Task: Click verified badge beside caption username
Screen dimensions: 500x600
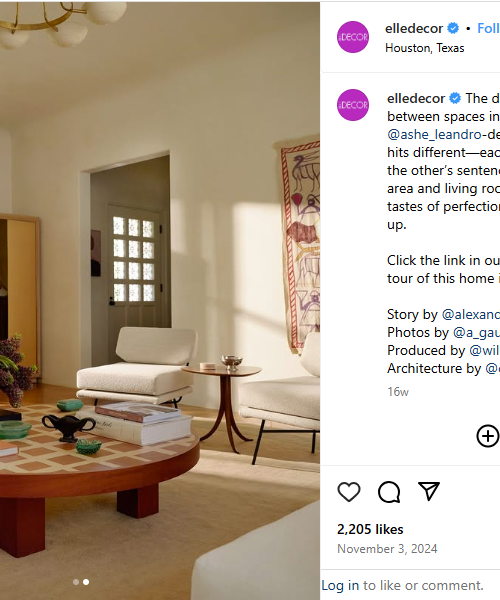Action: (x=455, y=98)
